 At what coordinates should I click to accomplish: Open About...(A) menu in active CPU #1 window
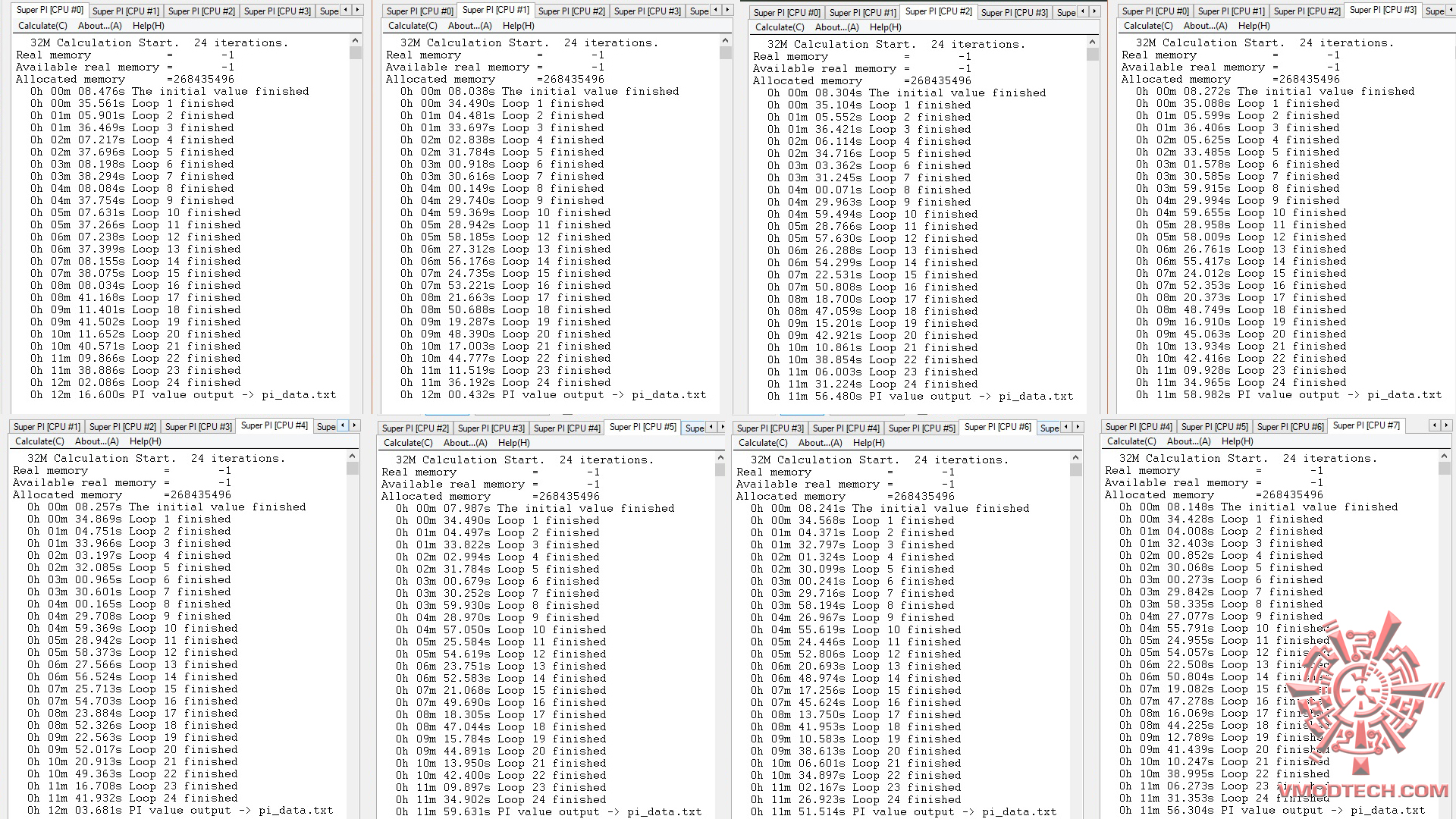click(469, 26)
